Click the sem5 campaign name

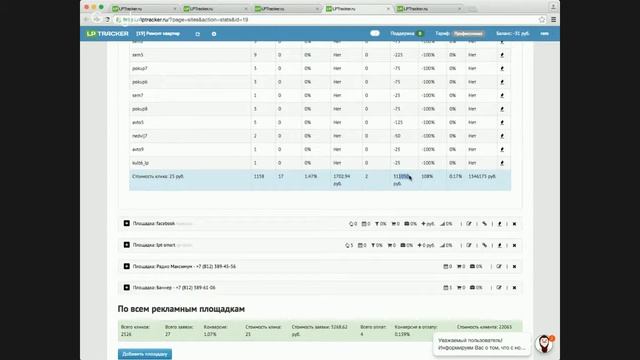138,55
